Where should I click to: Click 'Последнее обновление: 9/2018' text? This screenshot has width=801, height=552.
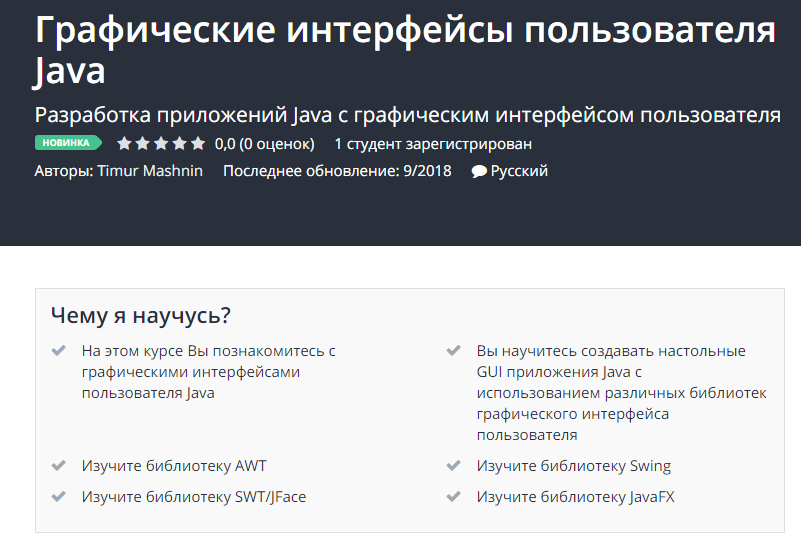pos(337,171)
